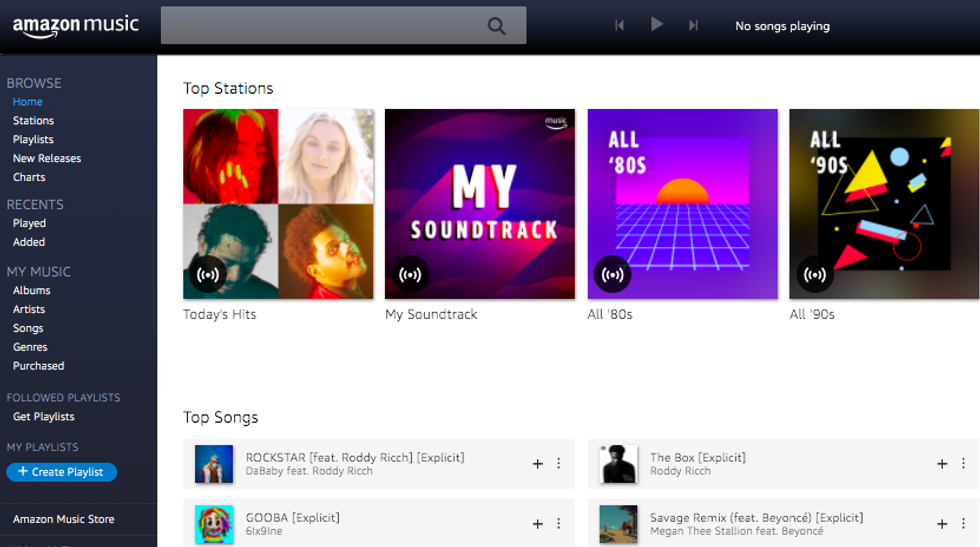Image resolution: width=980 pixels, height=547 pixels.
Task: Click 'GOOBA [Explicit]' song title
Action: [292, 518]
